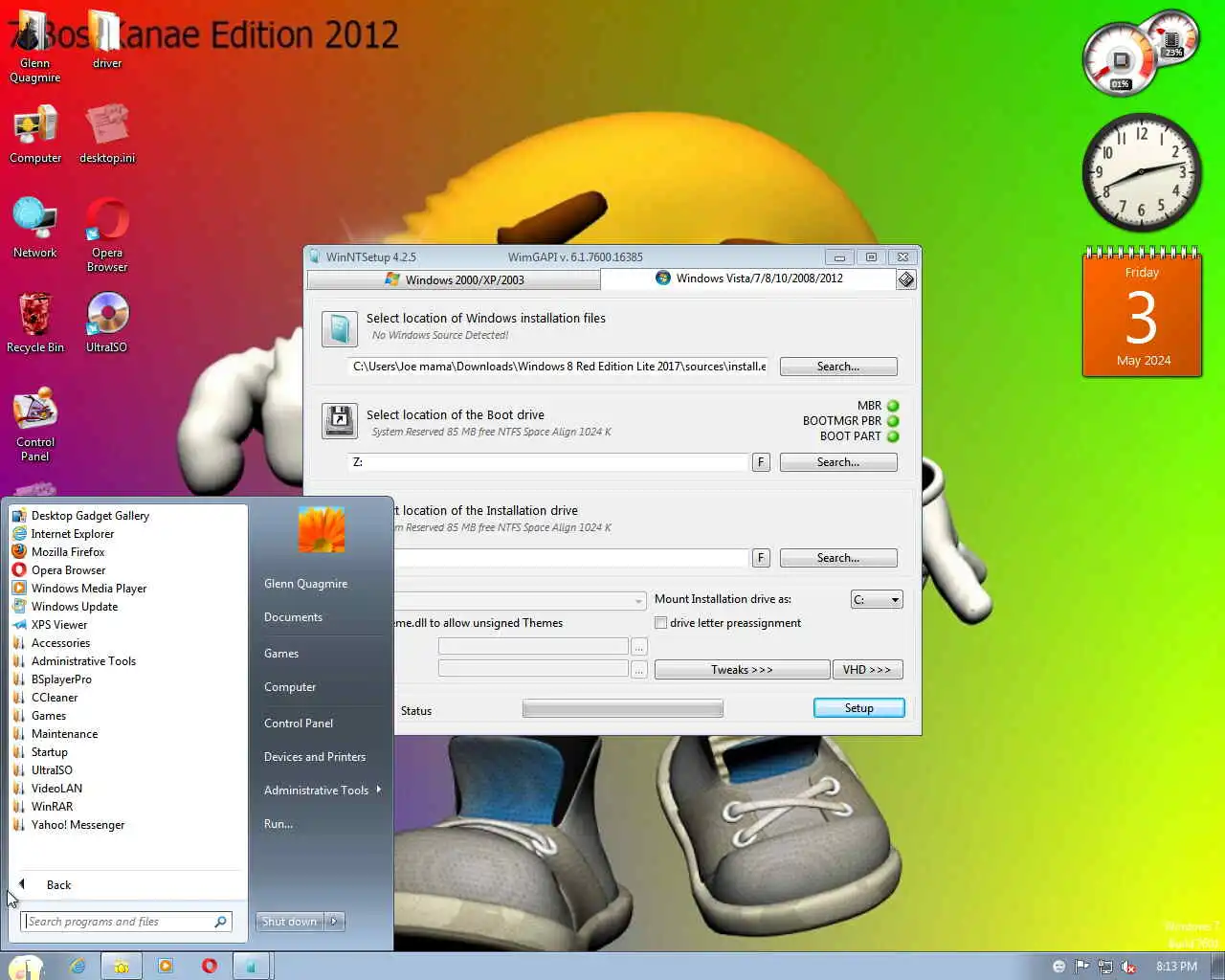Click the user account picture in Start menu
This screenshot has height=980, width=1225.
pyautogui.click(x=321, y=529)
